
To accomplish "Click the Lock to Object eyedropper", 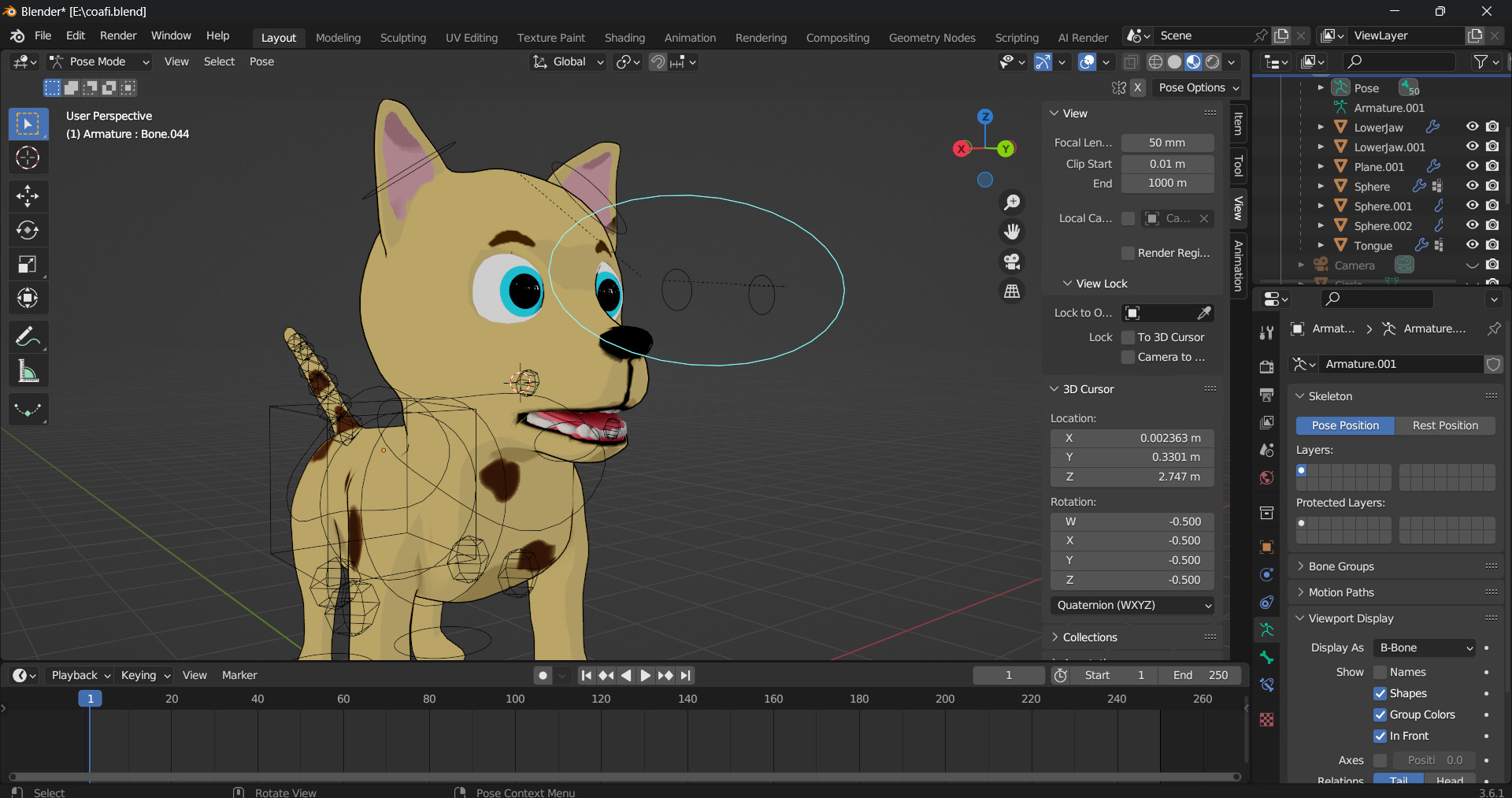I will pos(1204,313).
